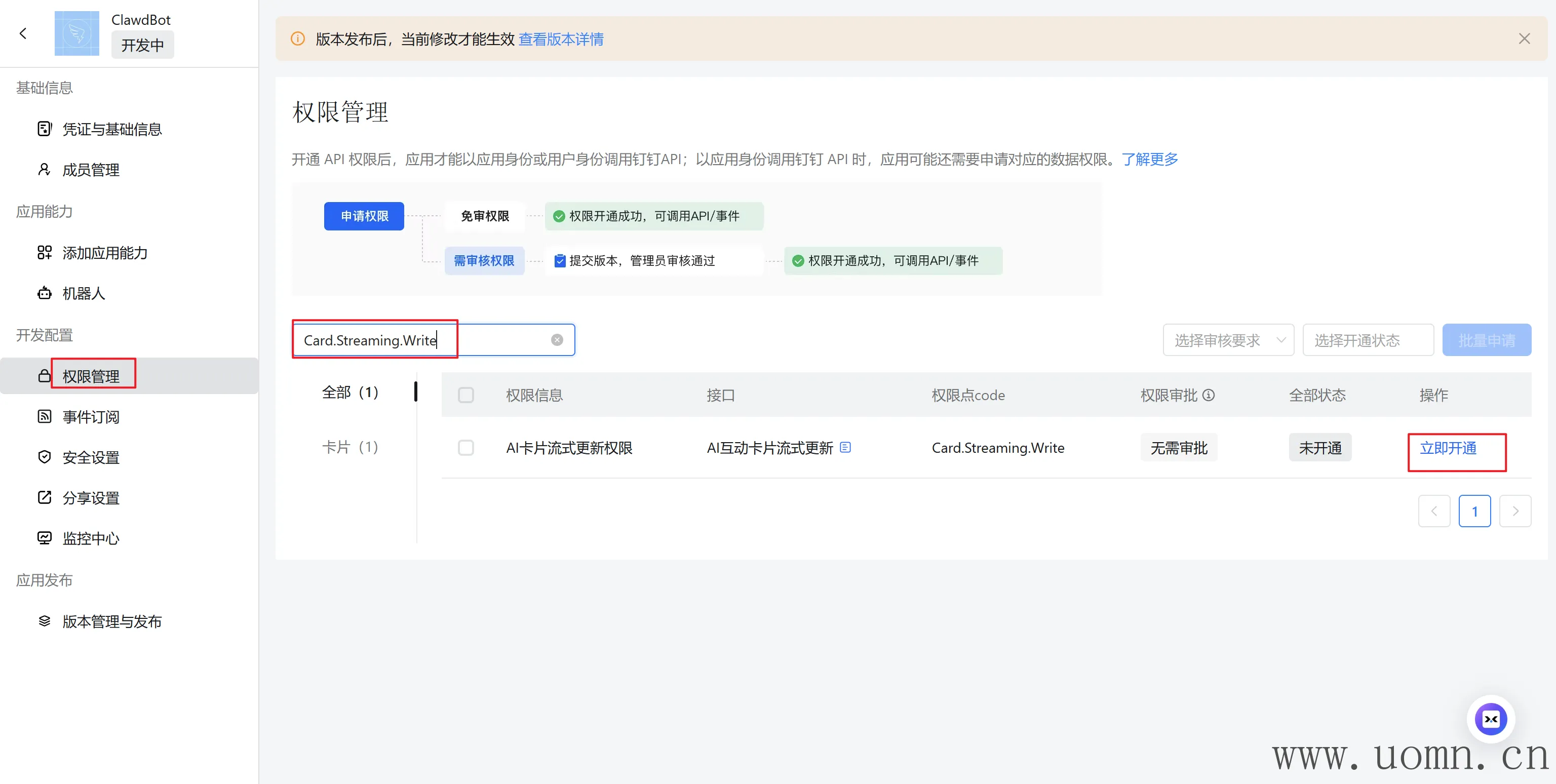
Task: Open the 选择开通状态 dropdown
Action: pos(1368,340)
